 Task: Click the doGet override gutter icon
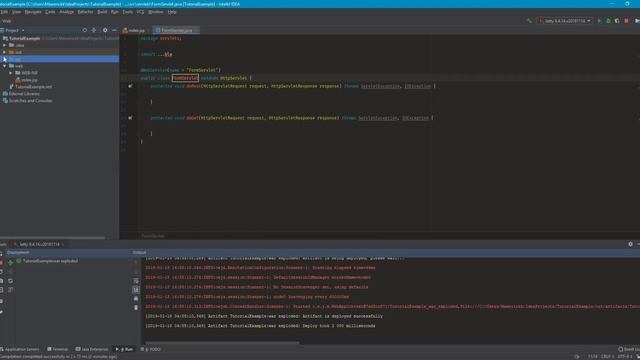pyautogui.click(x=130, y=118)
